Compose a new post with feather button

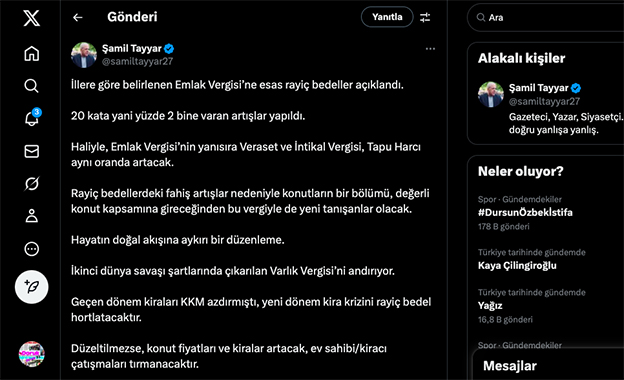(x=31, y=287)
